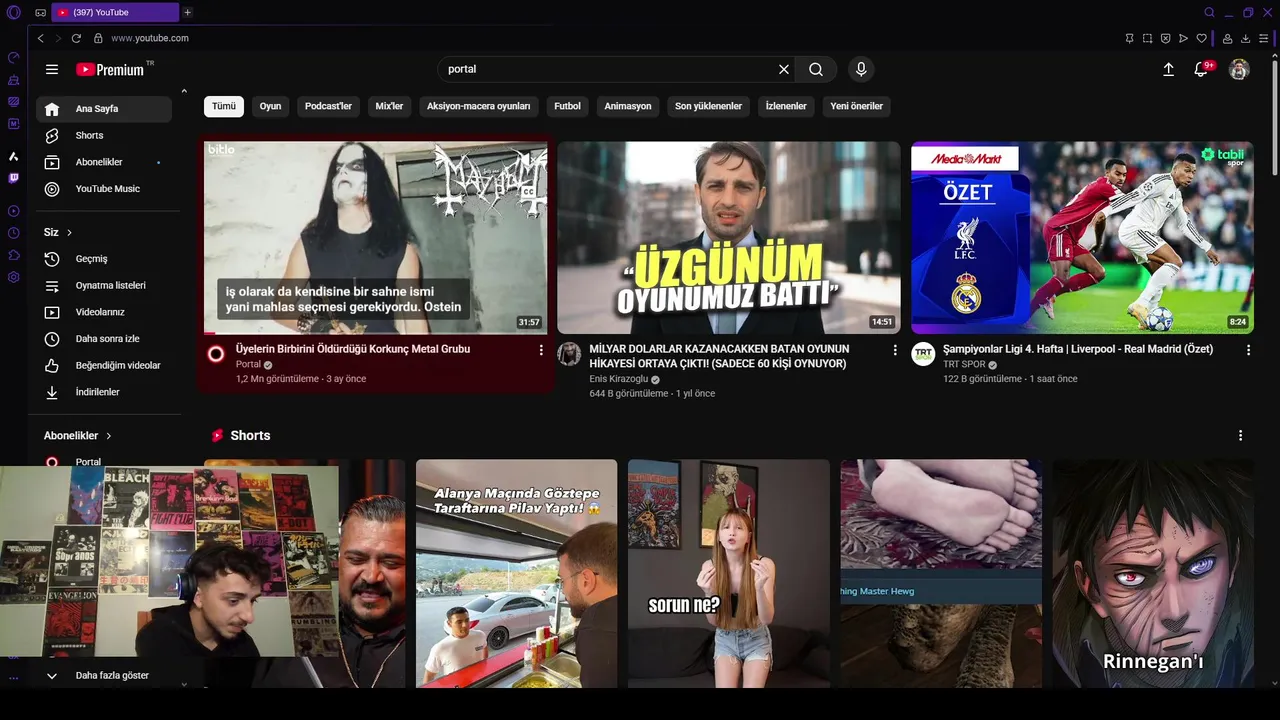Open Twitch panel in the Opera sidebar
The width and height of the screenshot is (1280, 720).
tap(13, 178)
